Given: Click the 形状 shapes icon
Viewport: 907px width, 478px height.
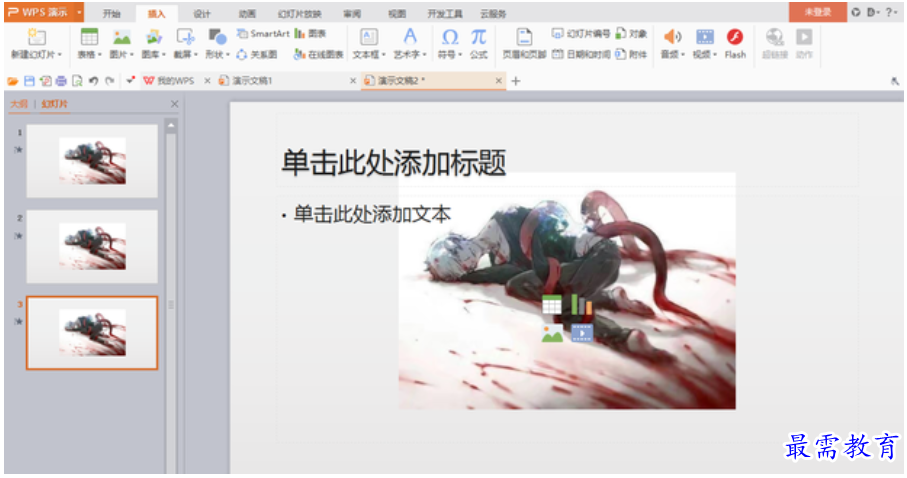Looking at the screenshot, I should pyautogui.click(x=217, y=37).
